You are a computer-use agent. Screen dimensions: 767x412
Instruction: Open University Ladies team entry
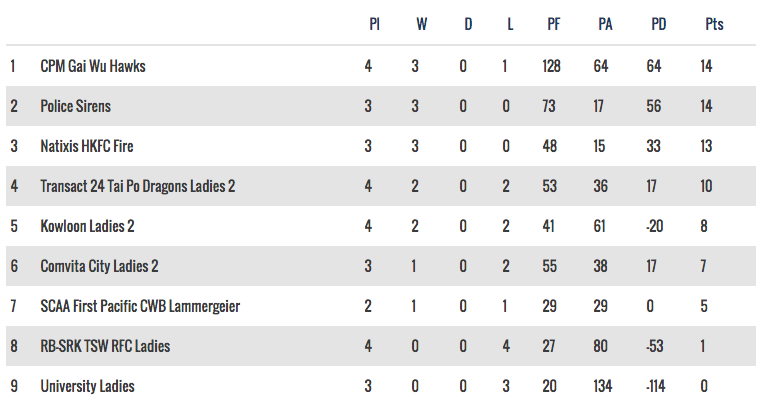coord(87,386)
